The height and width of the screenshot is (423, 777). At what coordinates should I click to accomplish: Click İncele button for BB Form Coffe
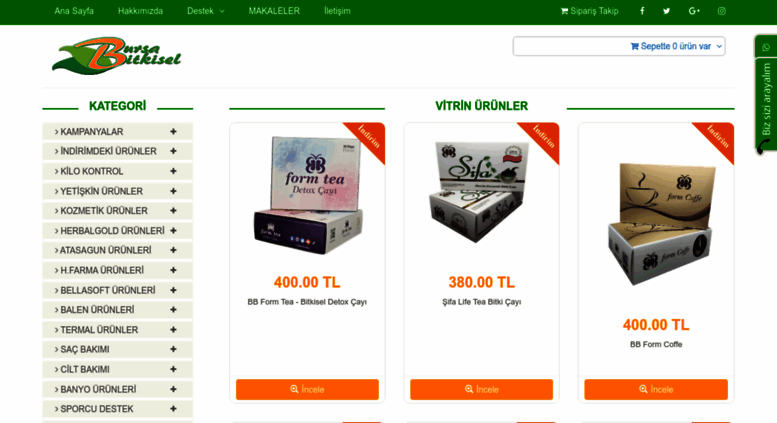point(656,389)
